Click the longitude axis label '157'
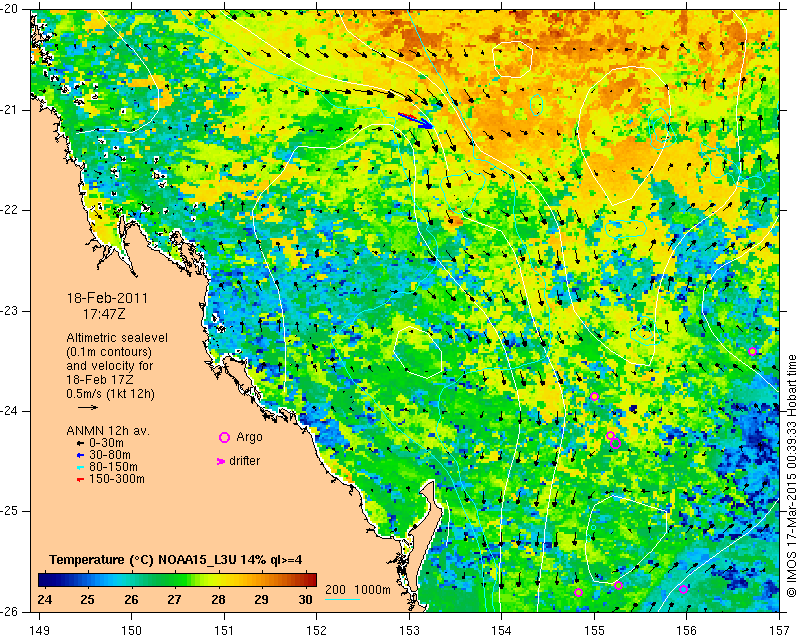Viewport: 800px width, 640px height. (780, 631)
